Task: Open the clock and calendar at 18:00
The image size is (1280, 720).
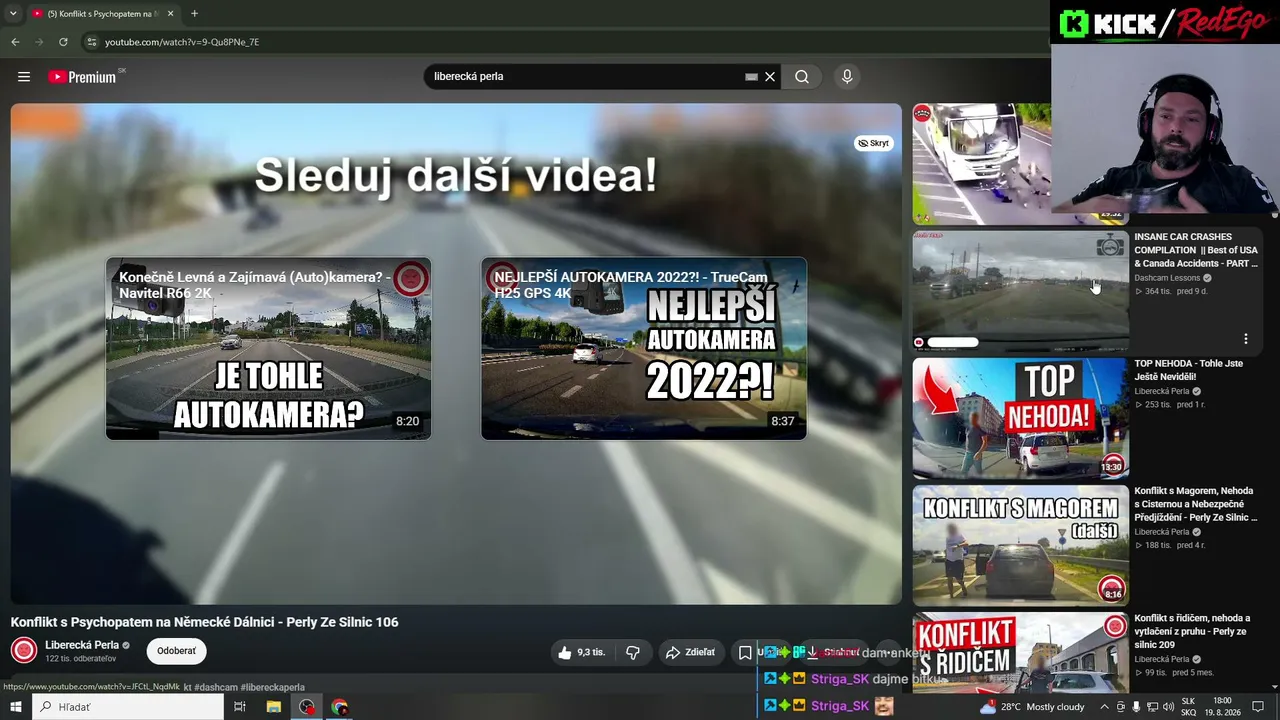Action: [x=1222, y=707]
